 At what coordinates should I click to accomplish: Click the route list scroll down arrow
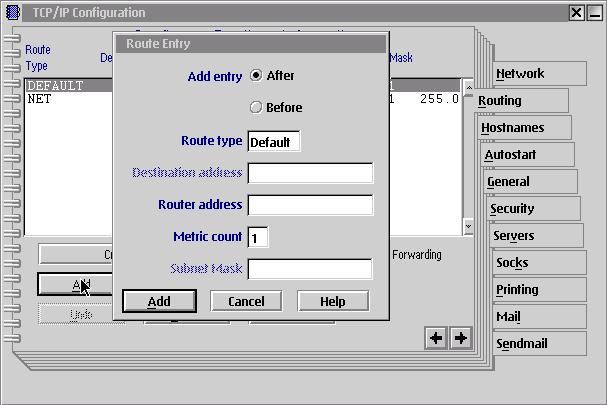(x=468, y=227)
